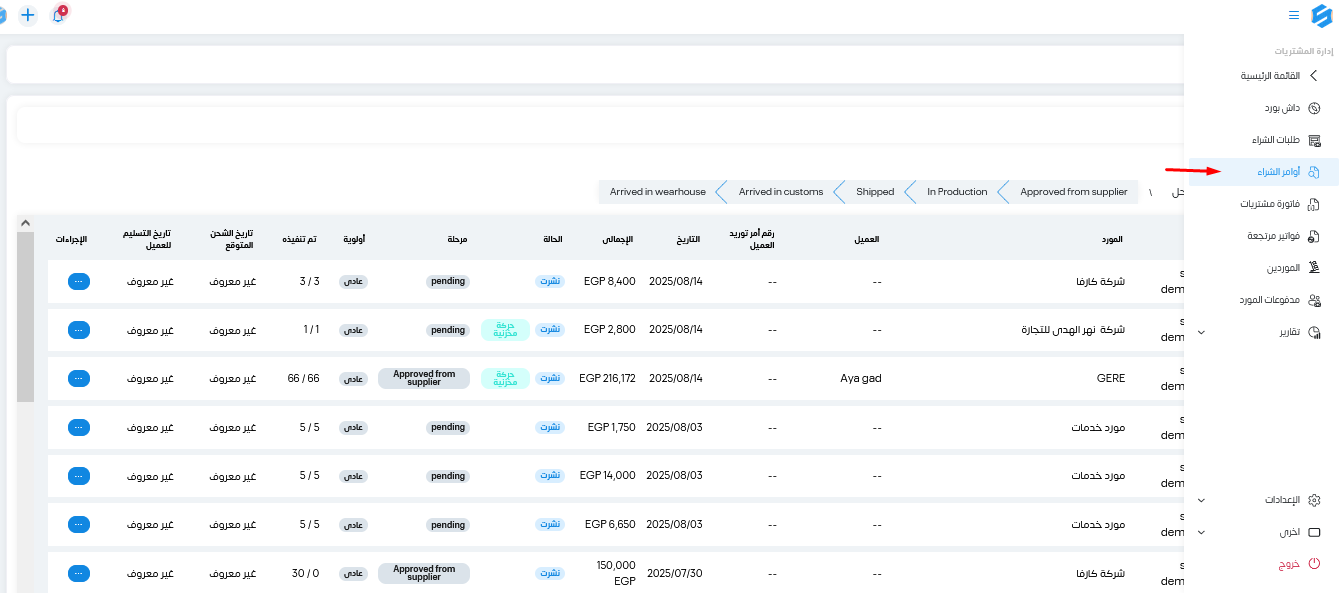The image size is (1343, 593).
Task: Expand the اخرى other submenu
Action: coord(1201,532)
